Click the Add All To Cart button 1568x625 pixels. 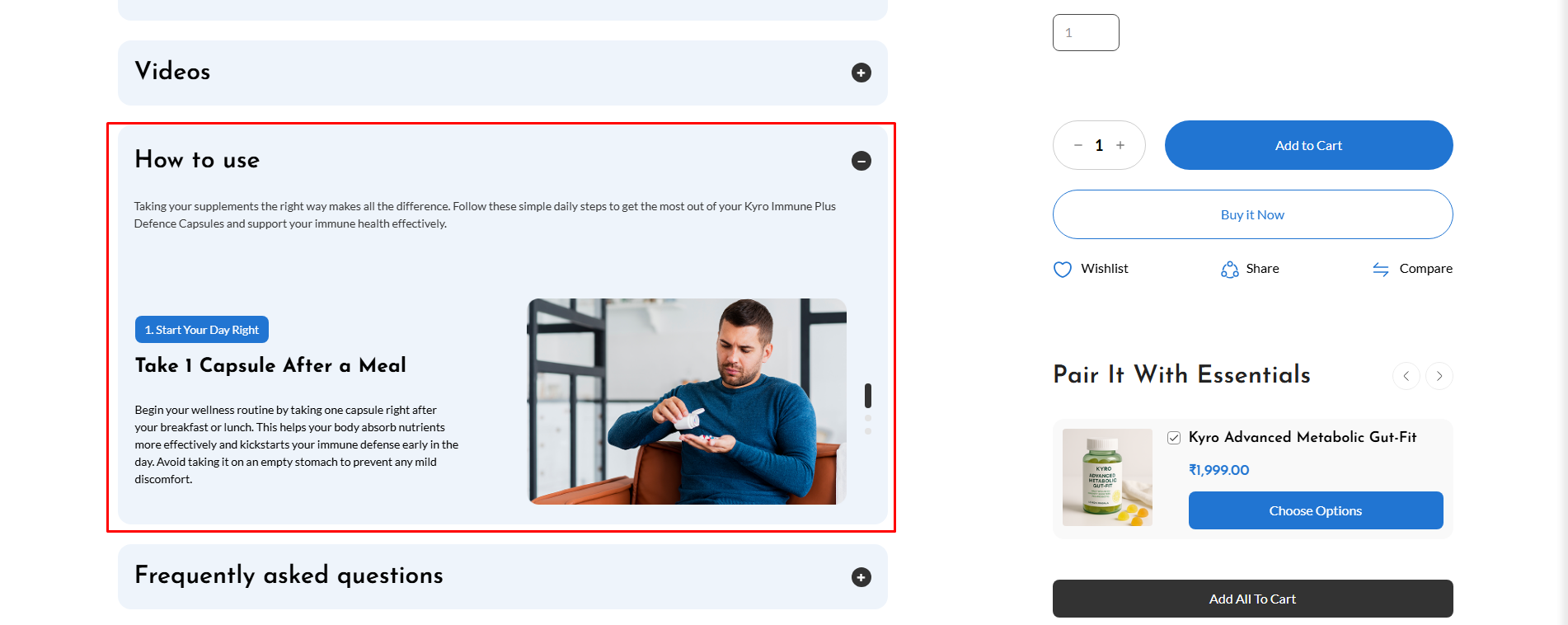click(1252, 599)
